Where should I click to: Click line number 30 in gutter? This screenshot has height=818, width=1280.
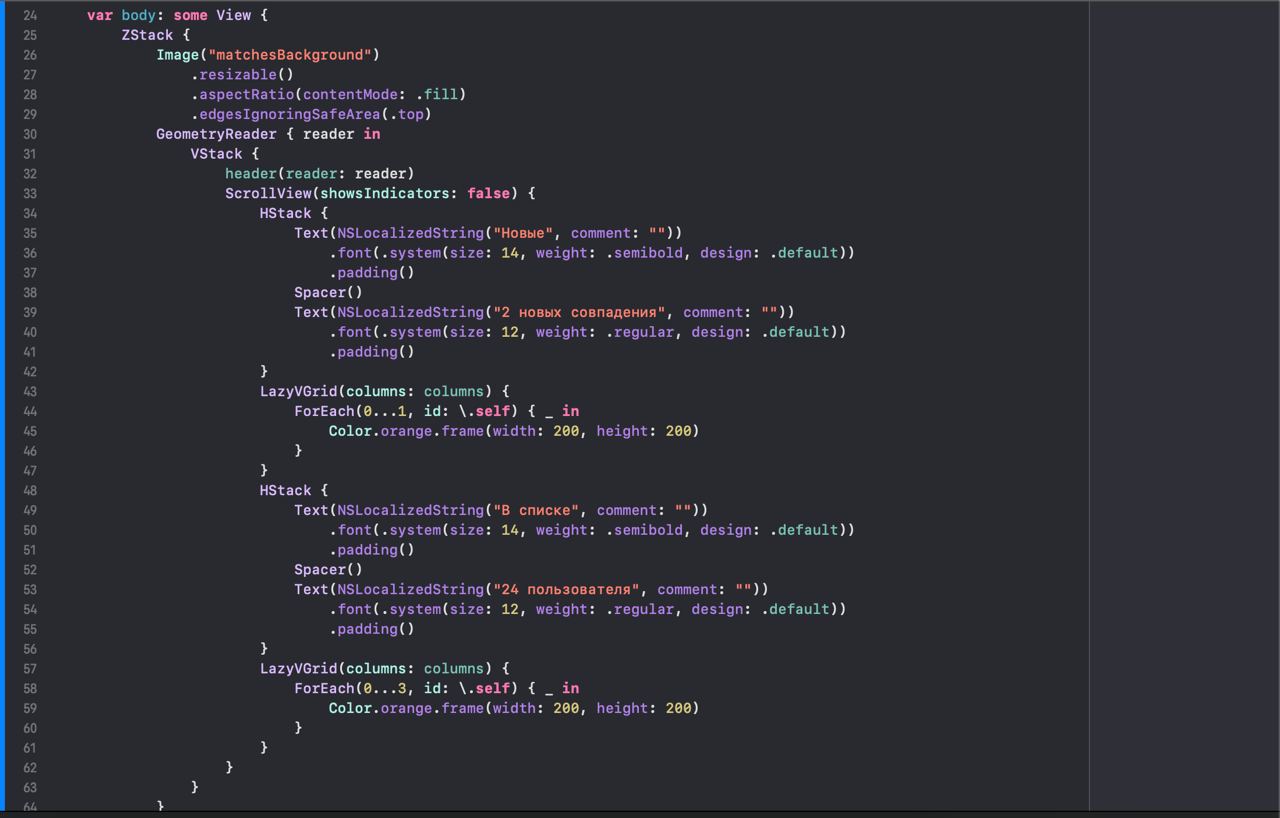[29, 134]
